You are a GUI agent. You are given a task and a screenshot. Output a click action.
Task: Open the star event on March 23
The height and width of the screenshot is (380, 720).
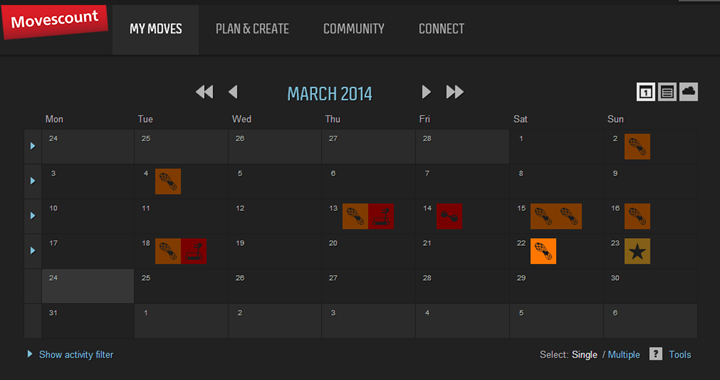637,251
